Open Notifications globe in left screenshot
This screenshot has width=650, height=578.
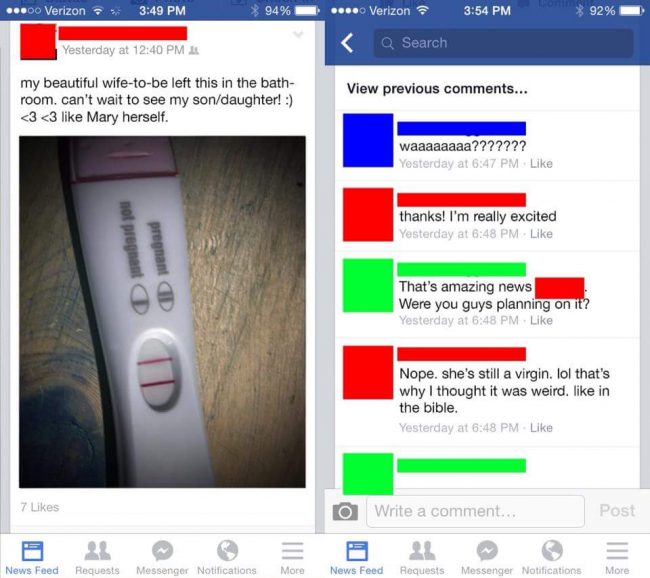[x=227, y=558]
